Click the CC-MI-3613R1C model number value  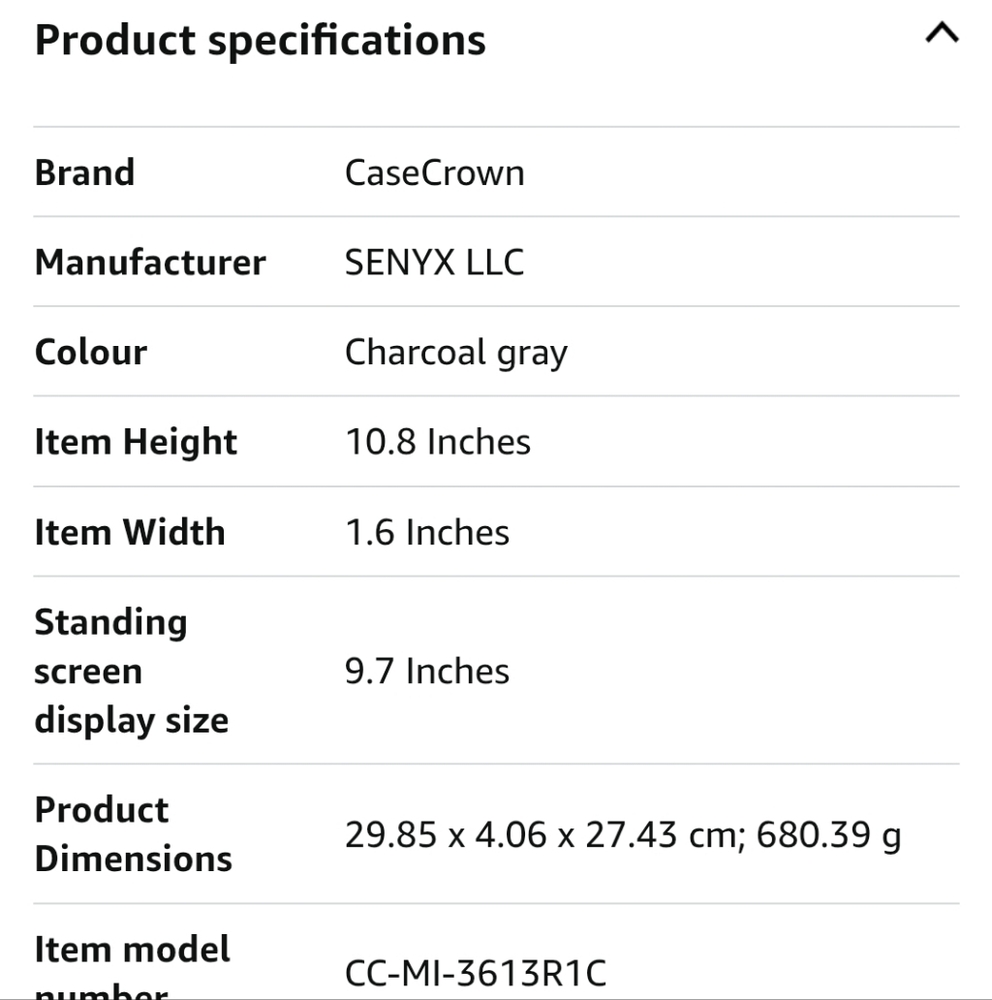[476, 973]
